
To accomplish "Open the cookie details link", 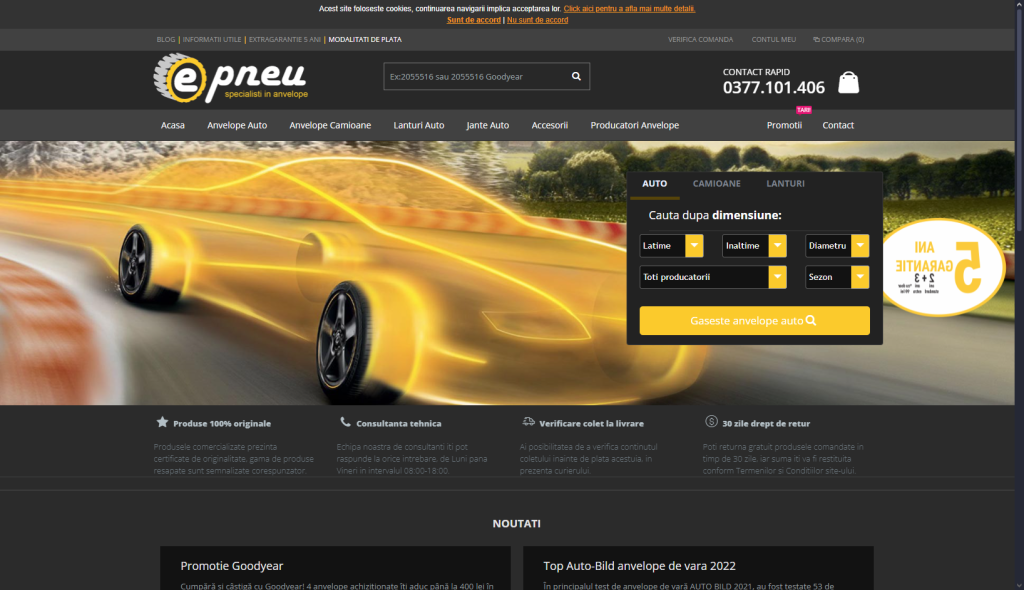I will click(x=630, y=8).
